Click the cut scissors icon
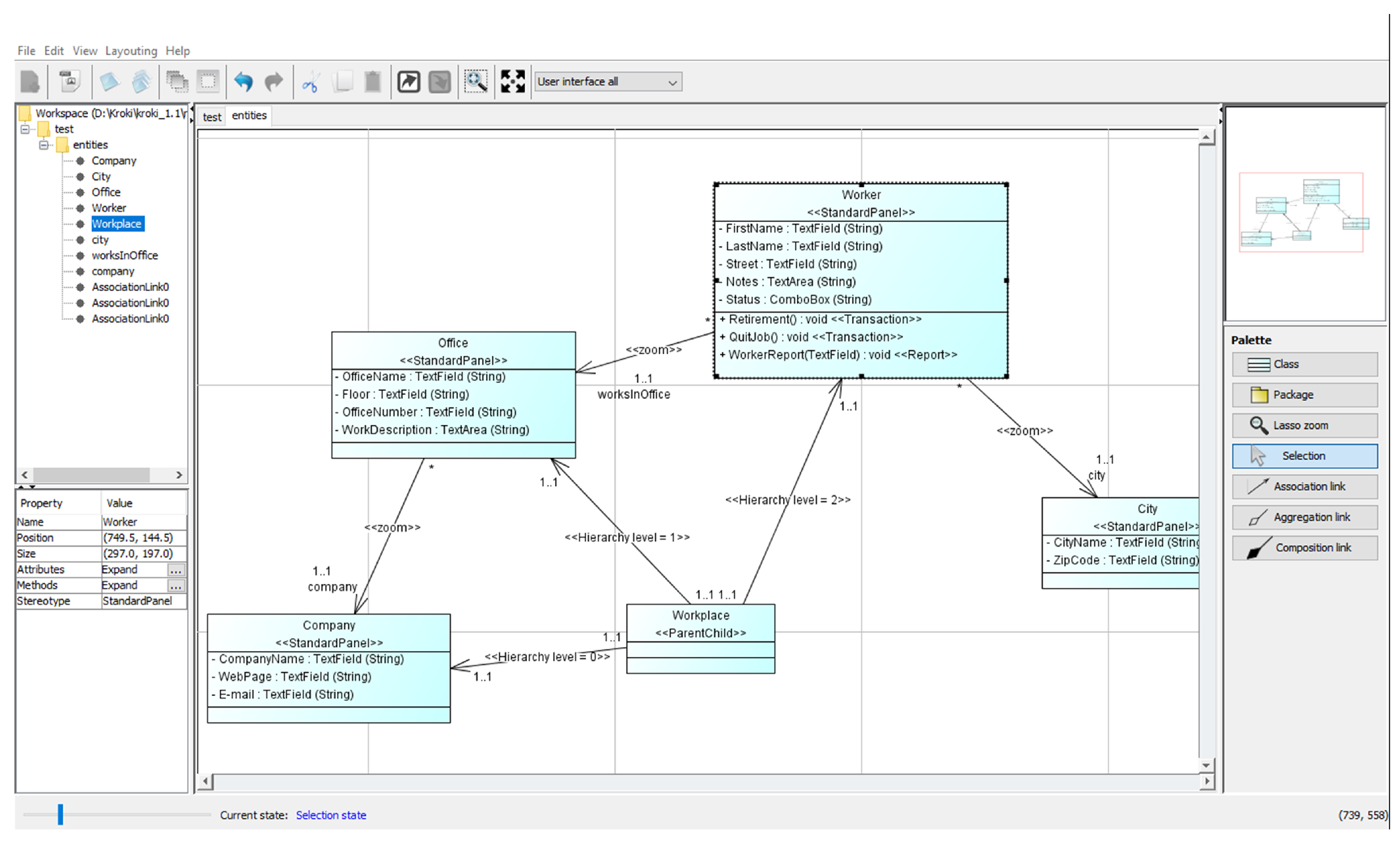 tap(310, 82)
